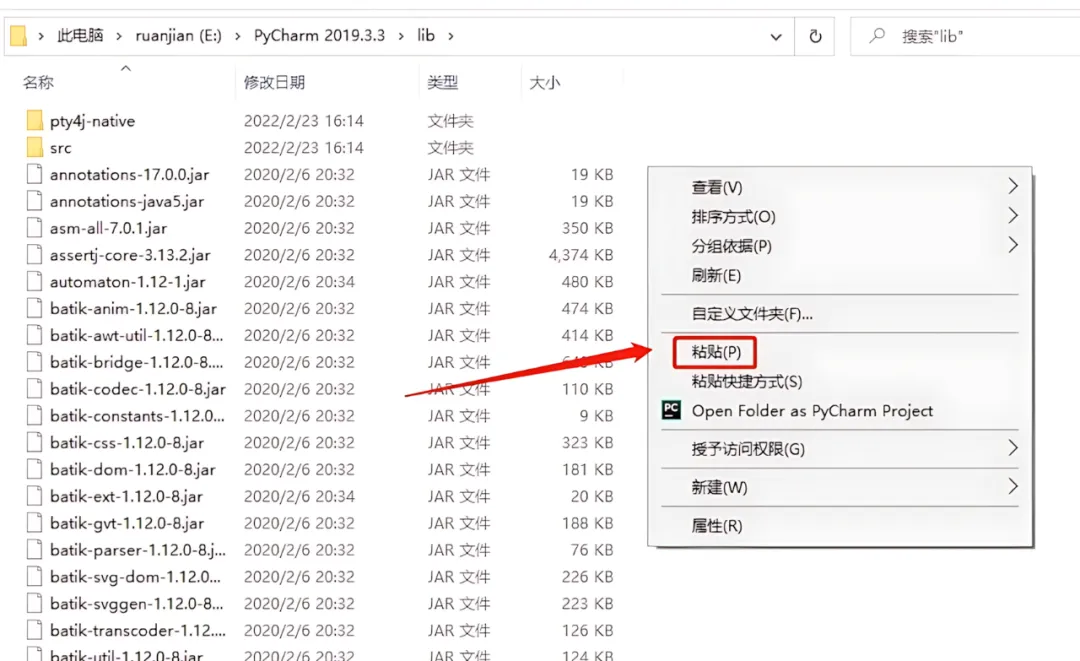Open 新建(W) submenu arrow
The image size is (1080, 661).
click(1012, 487)
